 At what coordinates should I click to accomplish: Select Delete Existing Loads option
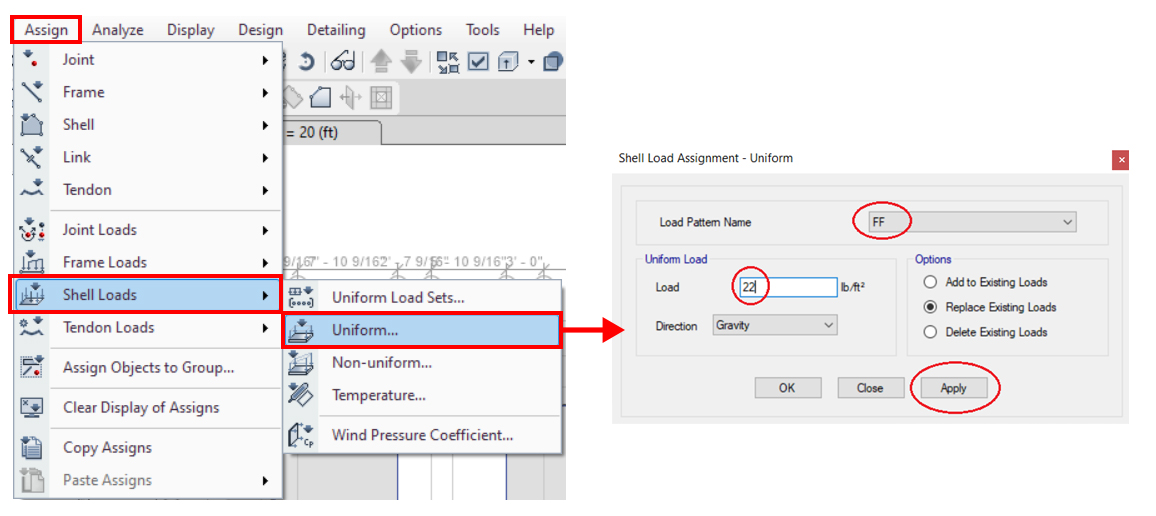[985, 332]
